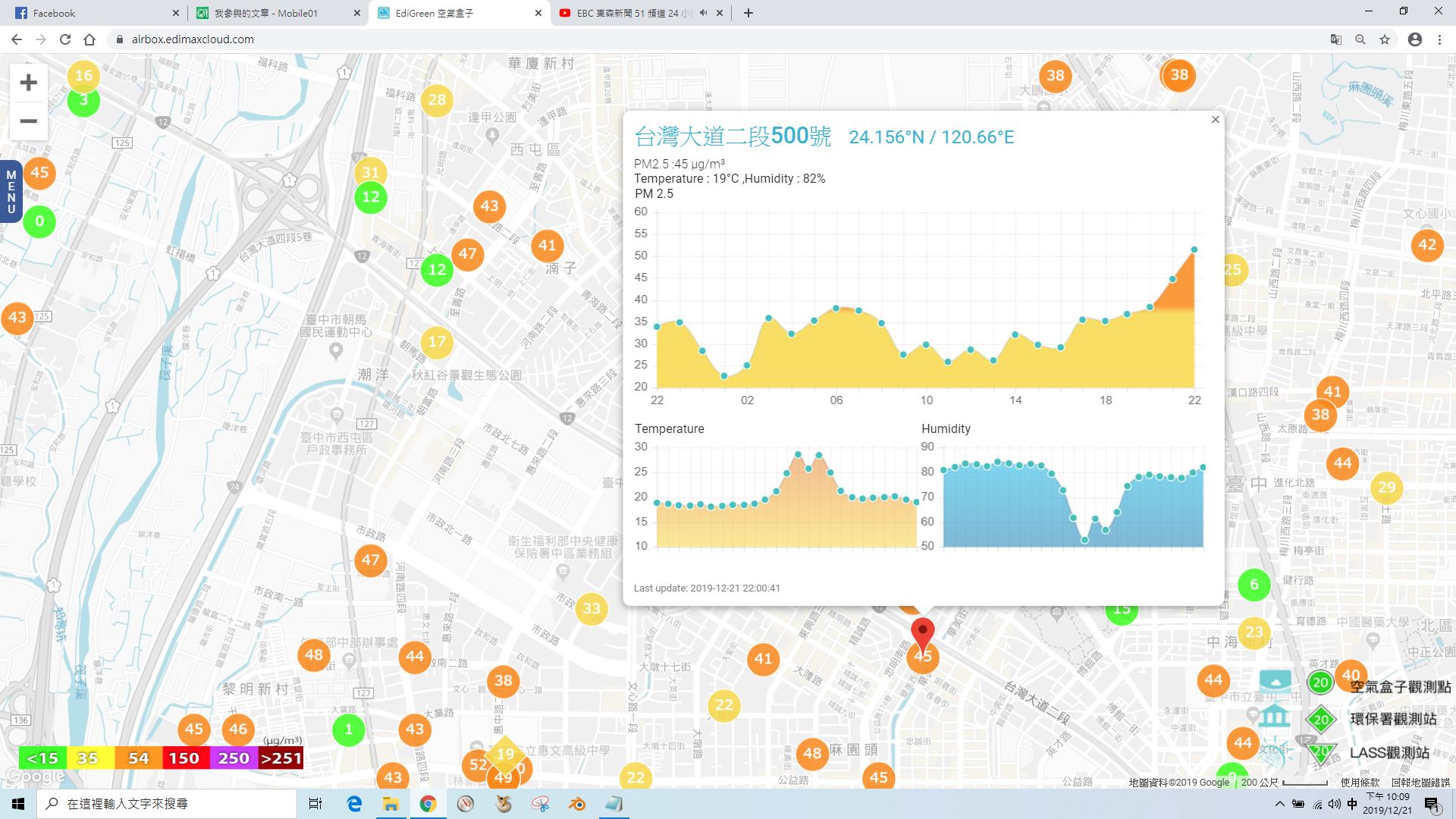Bookmark this page with star icon
This screenshot has width=1456, height=819.
(x=1385, y=39)
